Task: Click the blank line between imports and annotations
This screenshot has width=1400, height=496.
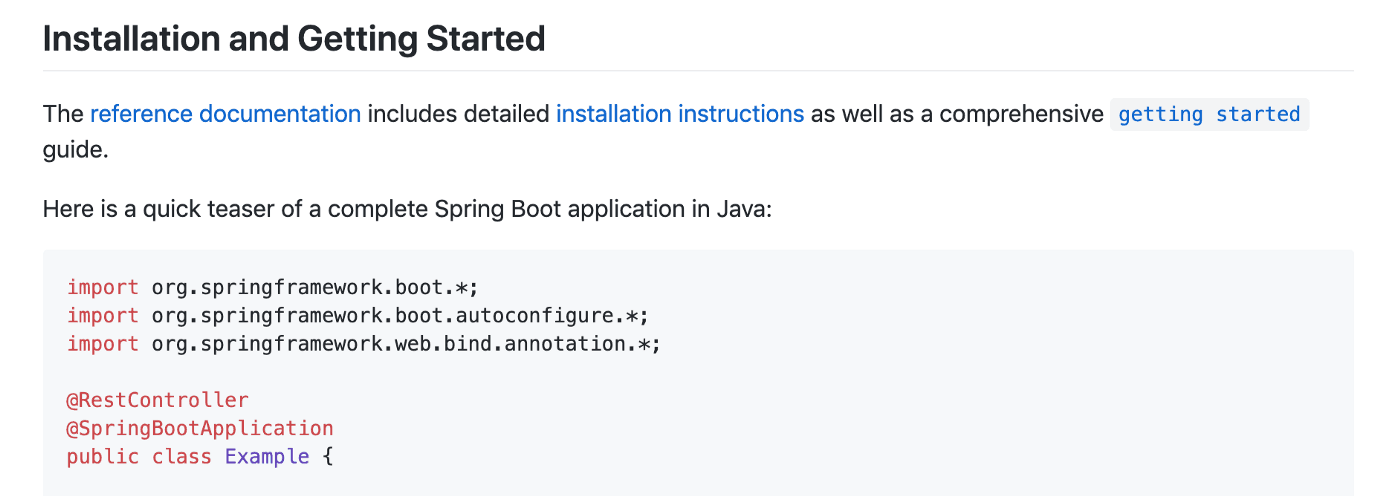Action: pos(400,372)
